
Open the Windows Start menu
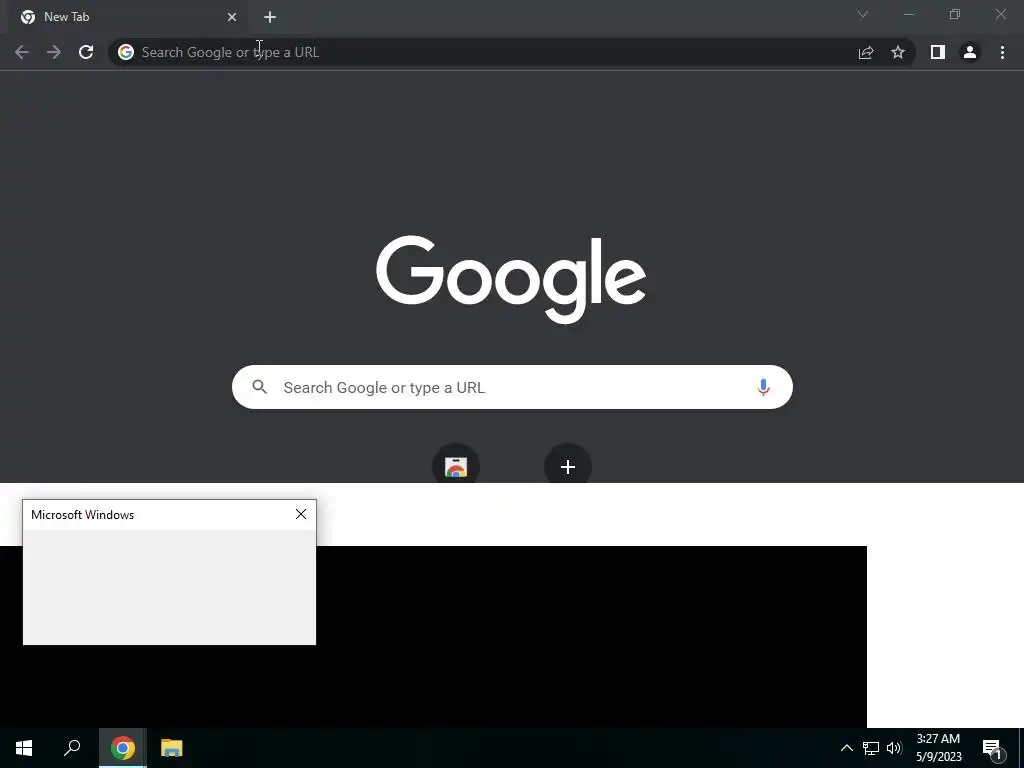tap(24, 748)
